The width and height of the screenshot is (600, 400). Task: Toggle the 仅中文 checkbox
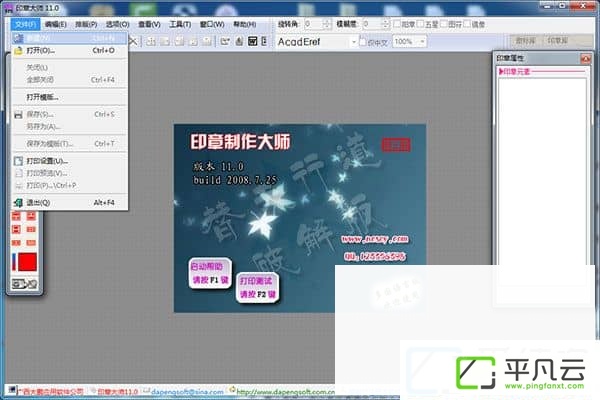point(363,42)
